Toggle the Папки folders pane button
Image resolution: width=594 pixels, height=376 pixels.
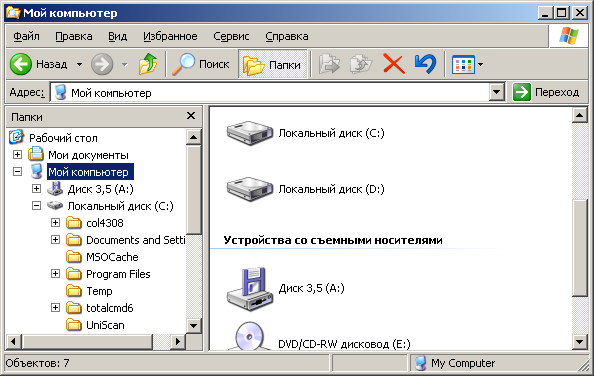point(272,64)
